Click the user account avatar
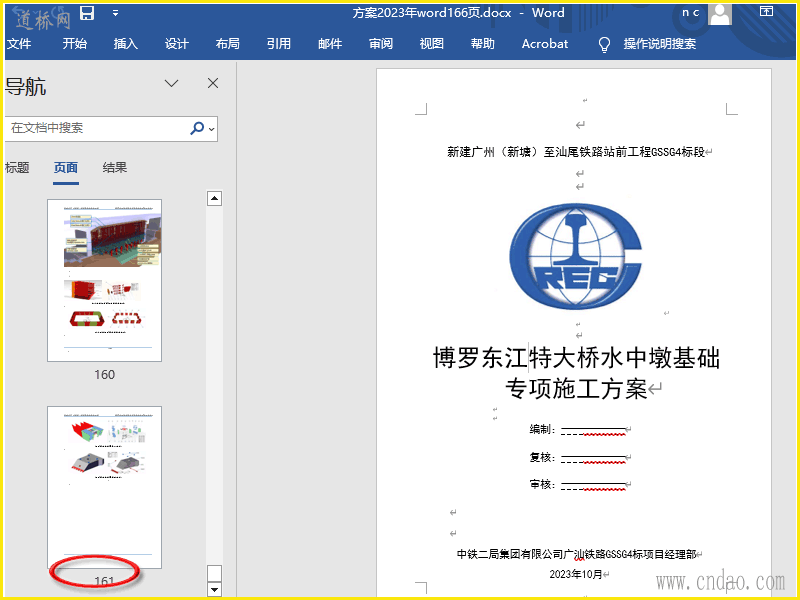 point(719,14)
